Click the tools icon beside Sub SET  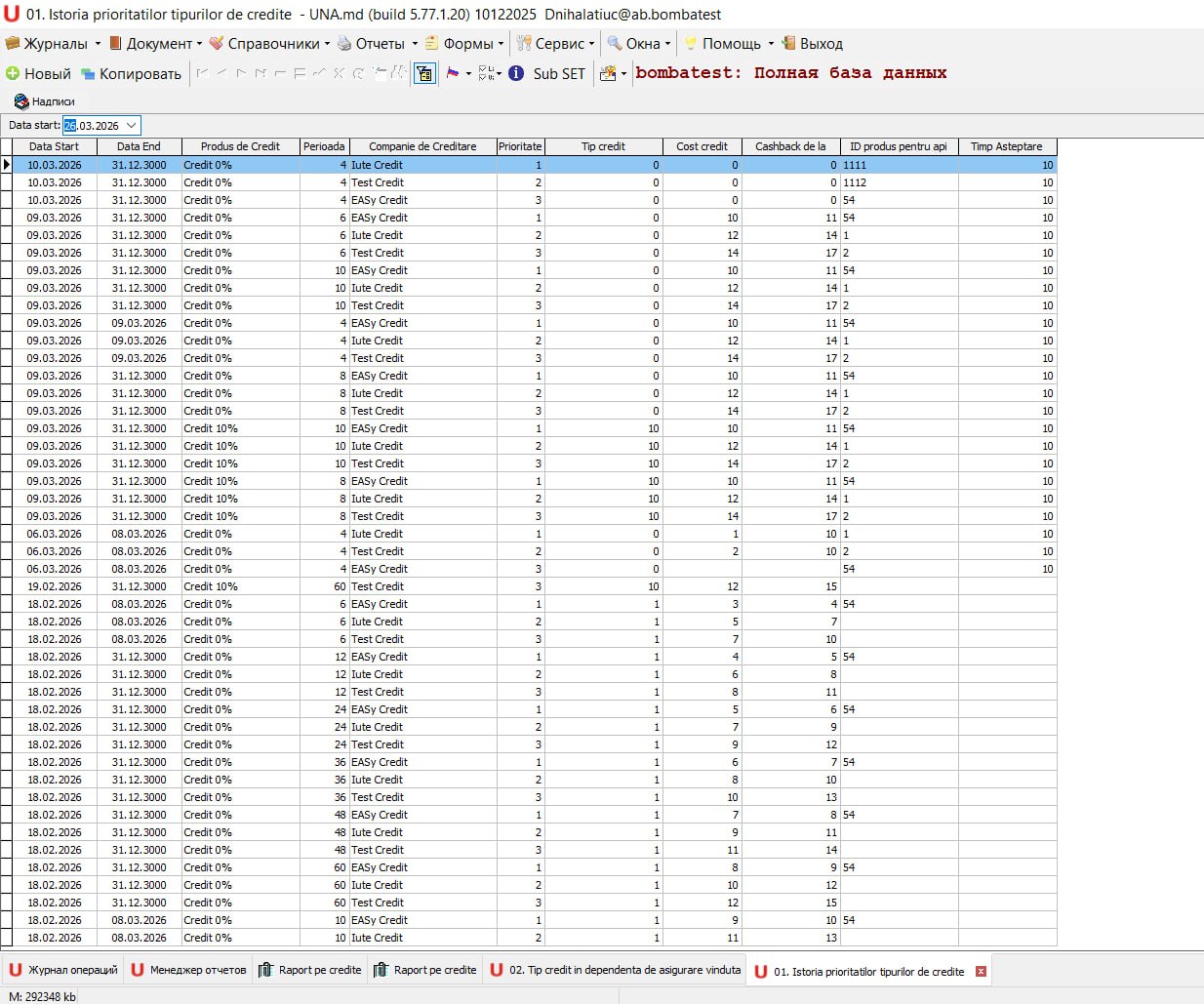tap(608, 73)
